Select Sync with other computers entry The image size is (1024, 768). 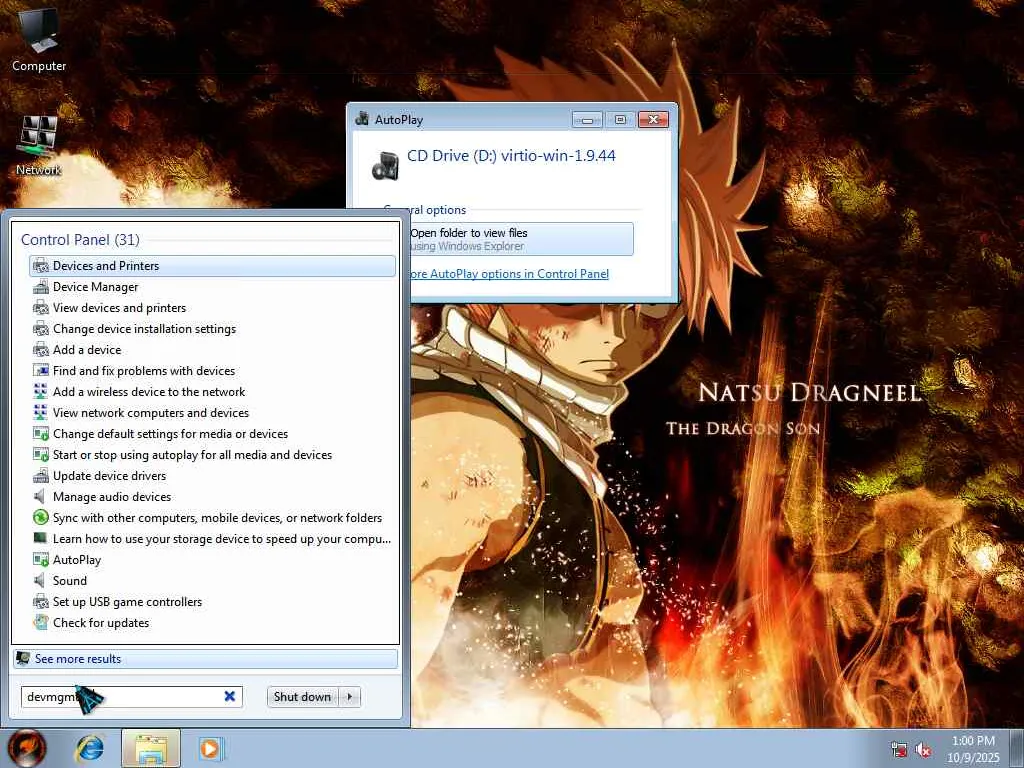coord(212,517)
